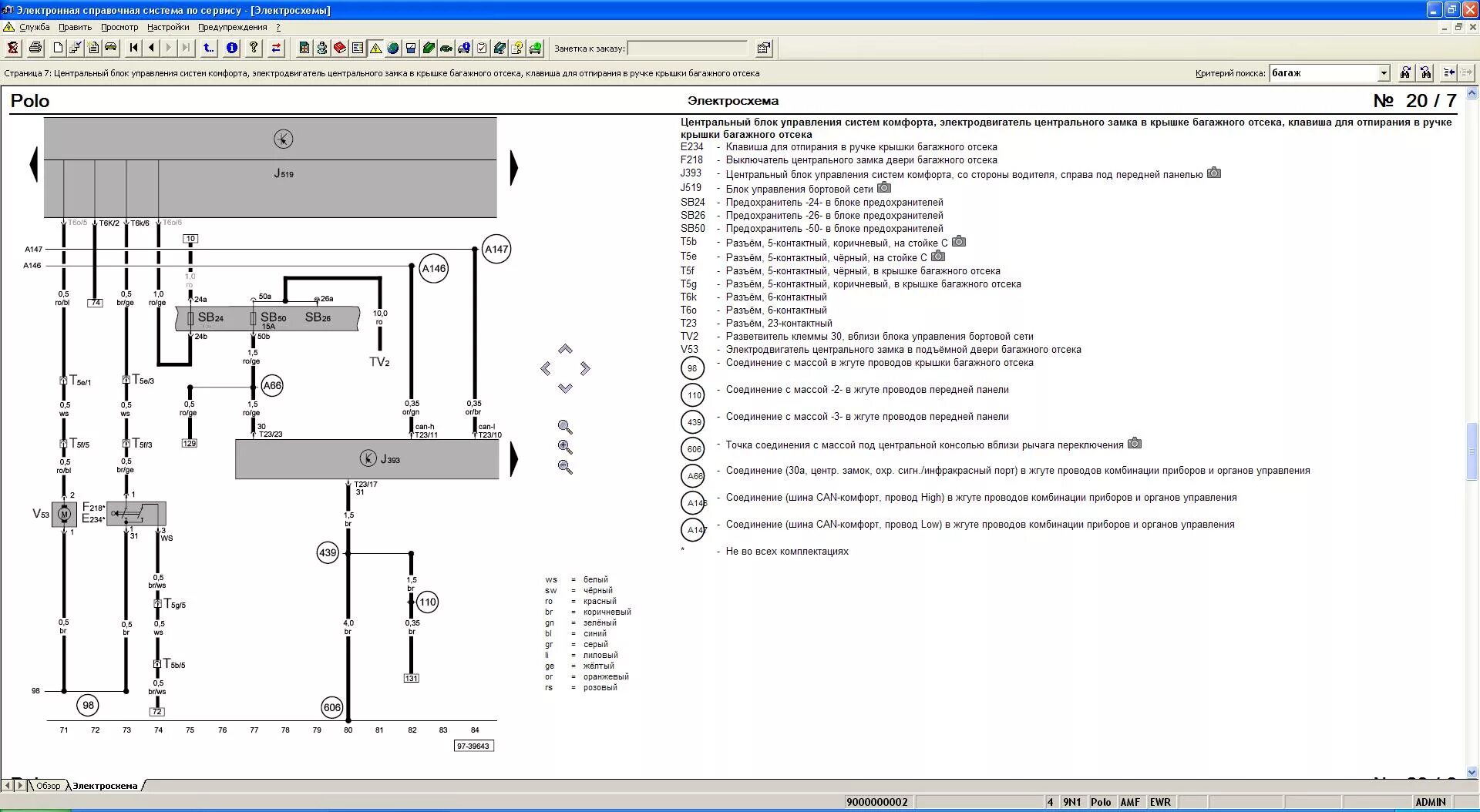Click the globe toolbar icon
This screenshot has height=812, width=1480.
tap(393, 48)
